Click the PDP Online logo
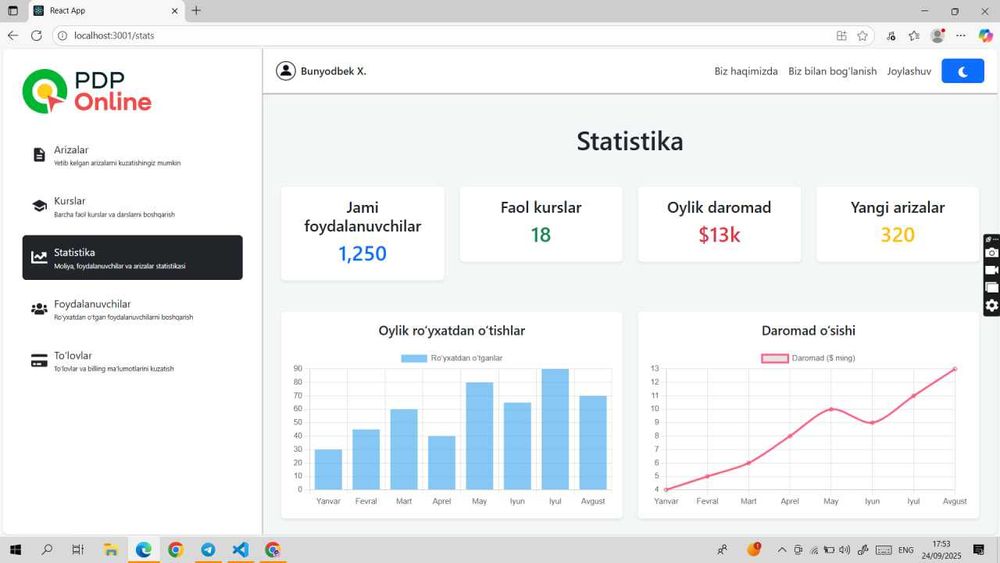The height and width of the screenshot is (563, 1000). (x=87, y=91)
